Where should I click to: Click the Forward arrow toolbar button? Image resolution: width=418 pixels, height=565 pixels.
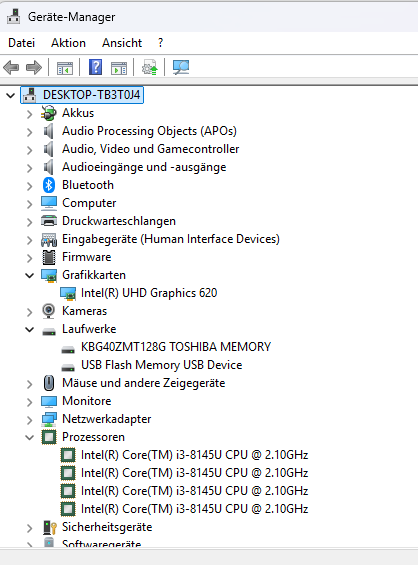click(34, 67)
